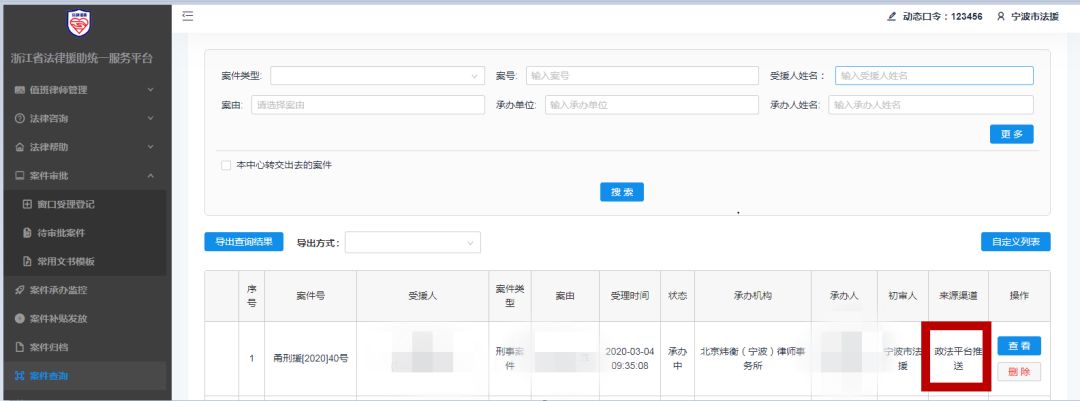1080x401 pixels.
Task: Open 待审批案件 in the sidebar
Action: click(66, 233)
